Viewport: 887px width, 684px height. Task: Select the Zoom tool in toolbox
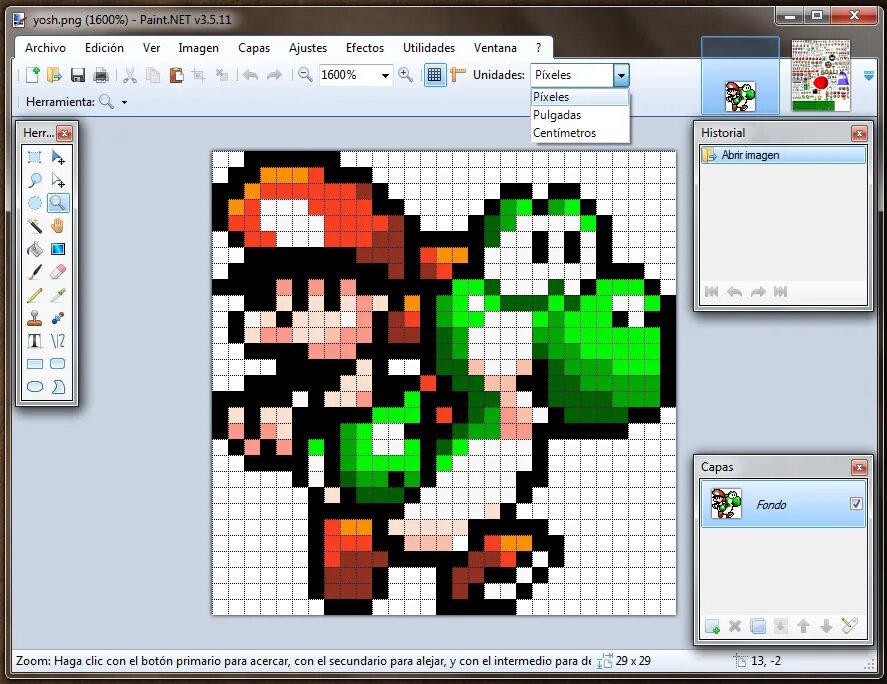click(x=58, y=203)
